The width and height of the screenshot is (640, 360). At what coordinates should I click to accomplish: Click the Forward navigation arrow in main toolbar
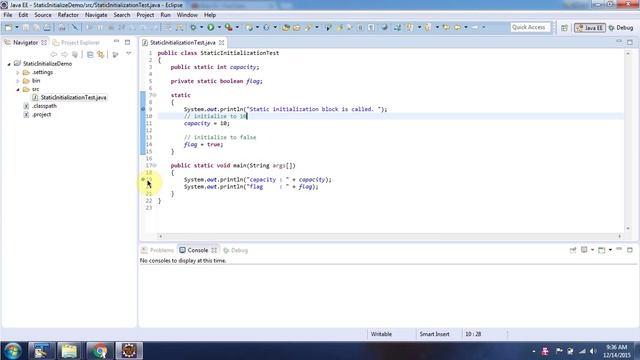pos(475,27)
